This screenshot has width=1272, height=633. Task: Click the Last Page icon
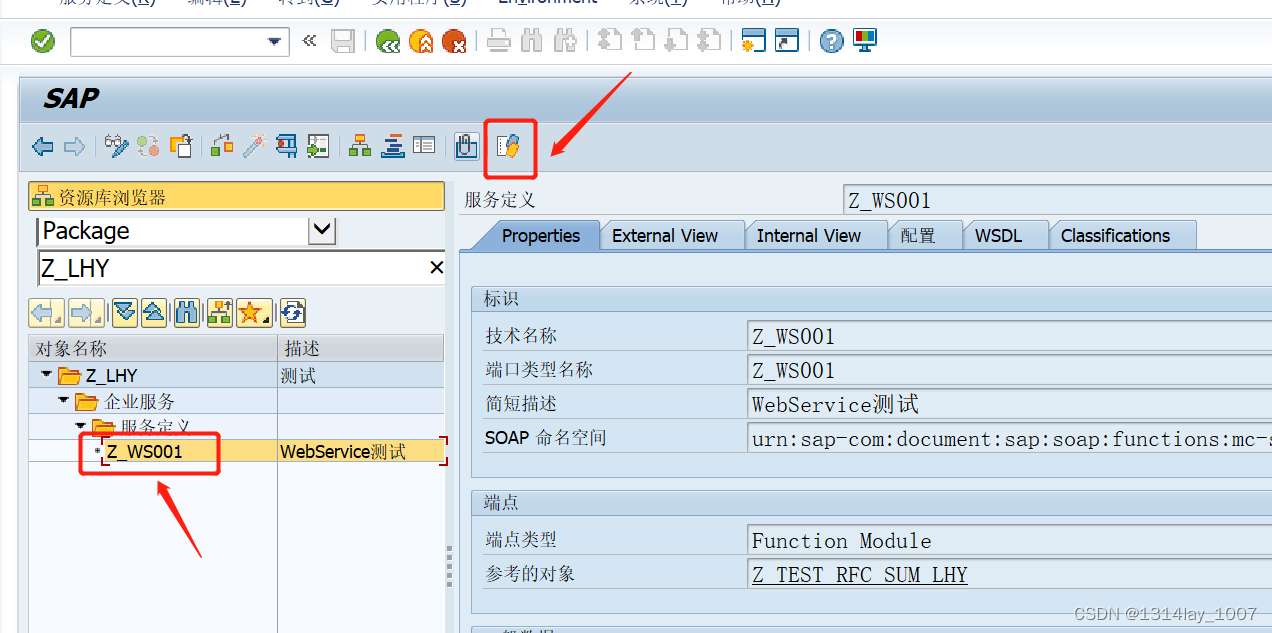tap(709, 41)
